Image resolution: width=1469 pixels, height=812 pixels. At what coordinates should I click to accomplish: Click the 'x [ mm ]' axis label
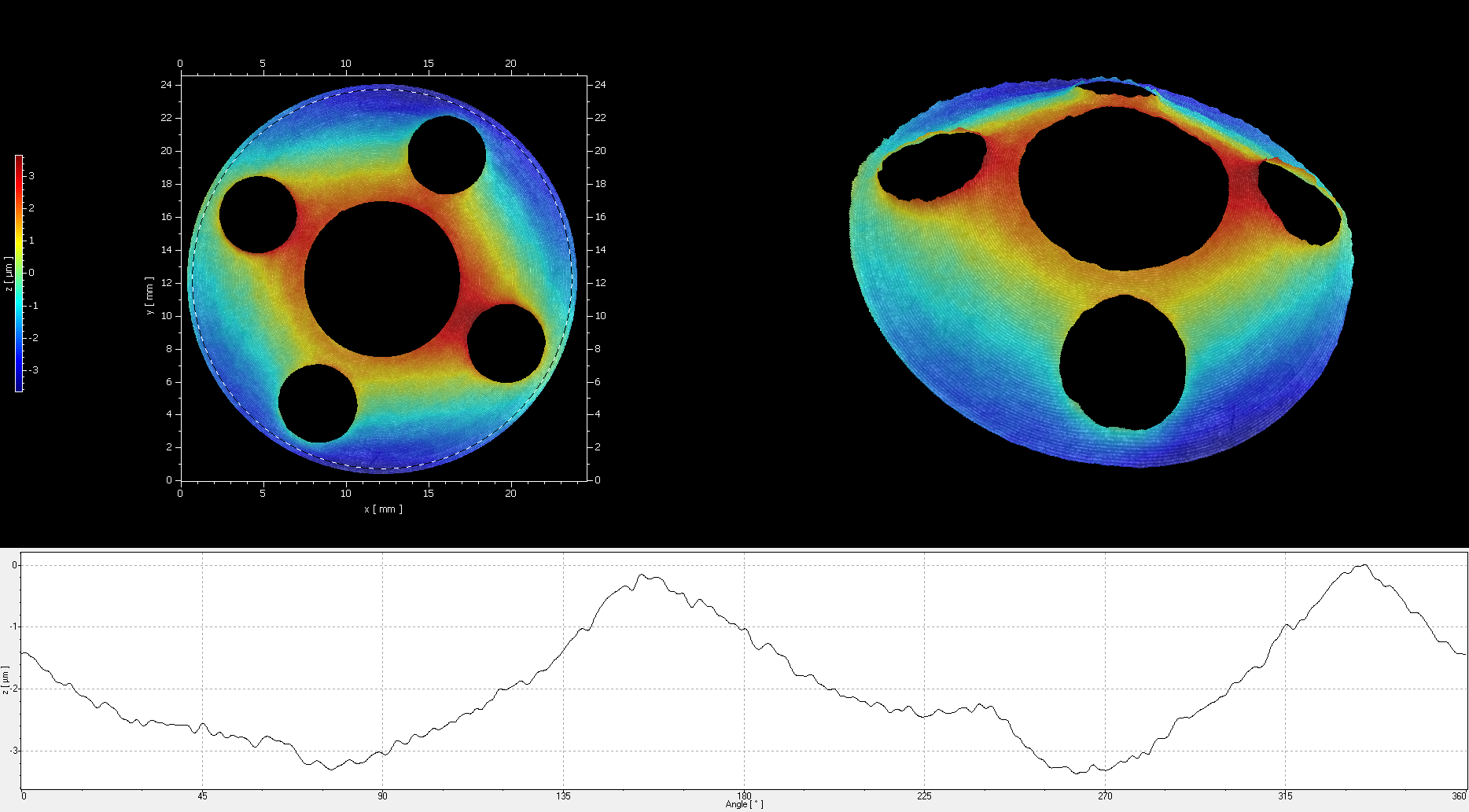(x=383, y=509)
